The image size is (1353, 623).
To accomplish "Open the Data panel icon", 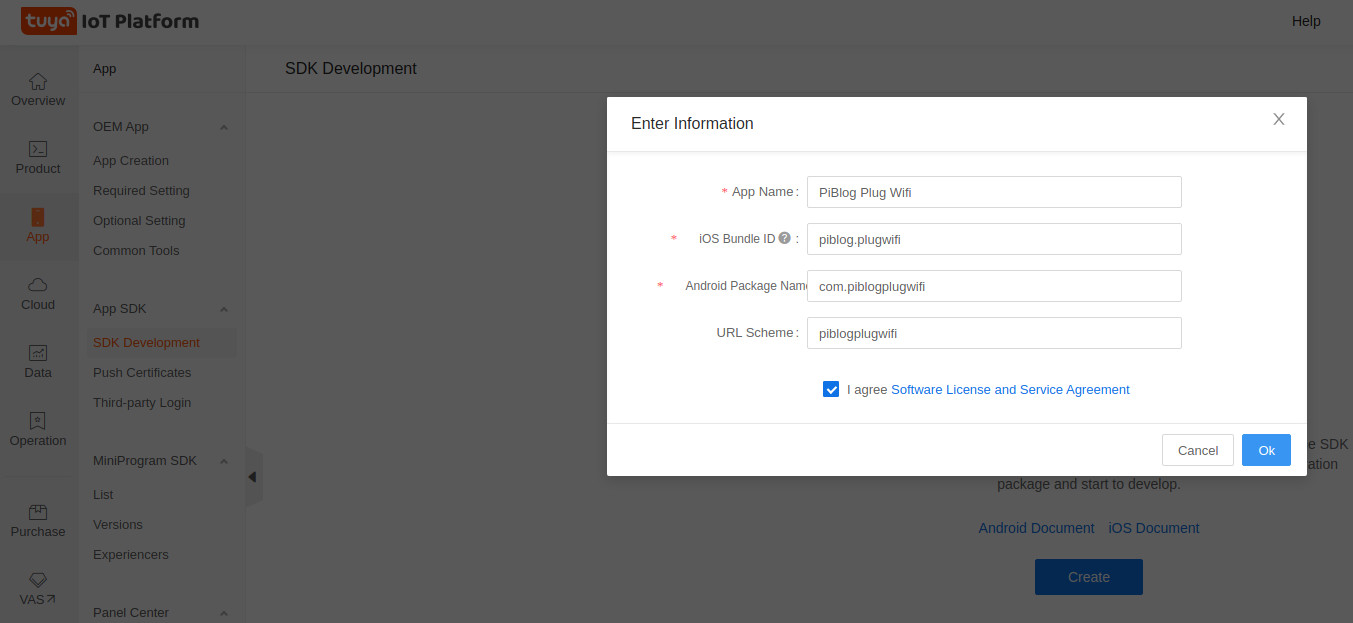I will 37,360.
